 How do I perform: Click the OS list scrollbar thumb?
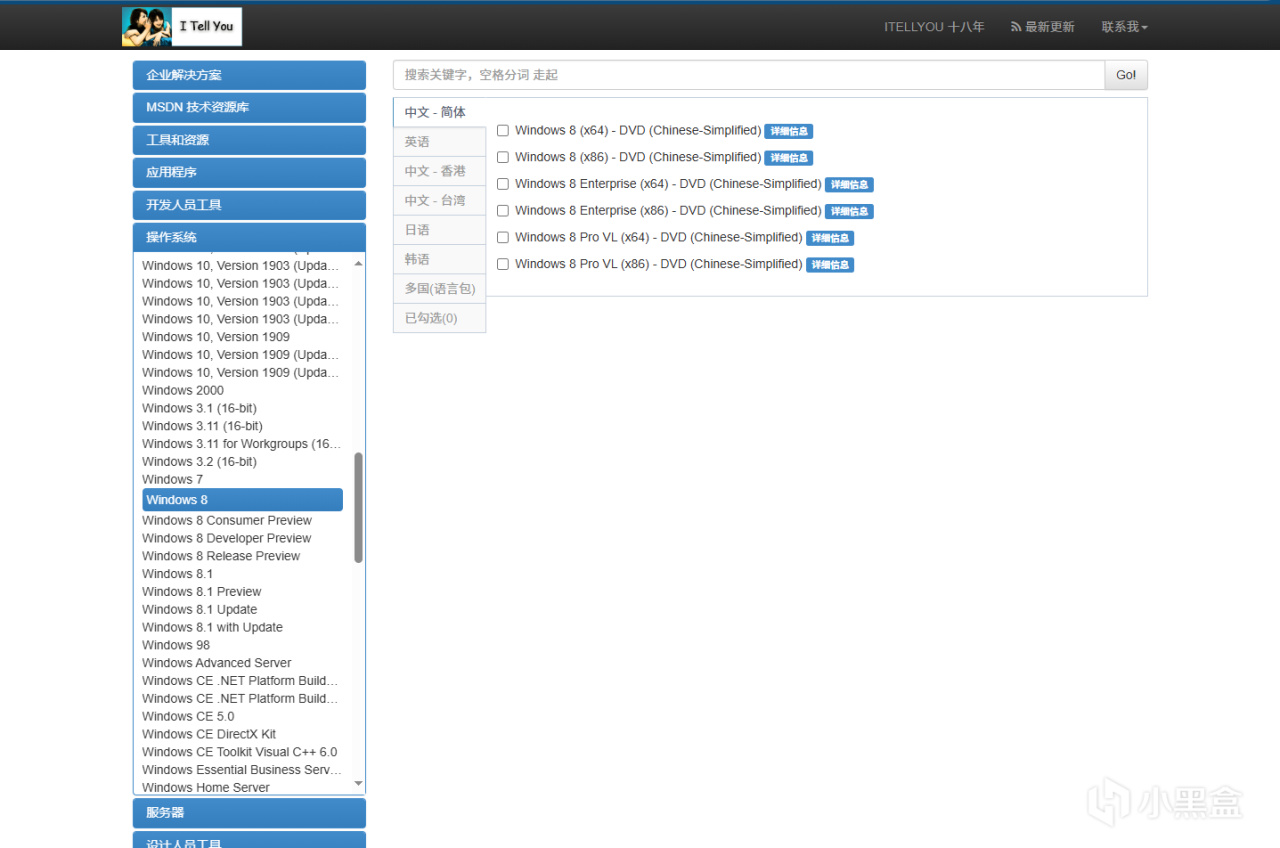359,507
